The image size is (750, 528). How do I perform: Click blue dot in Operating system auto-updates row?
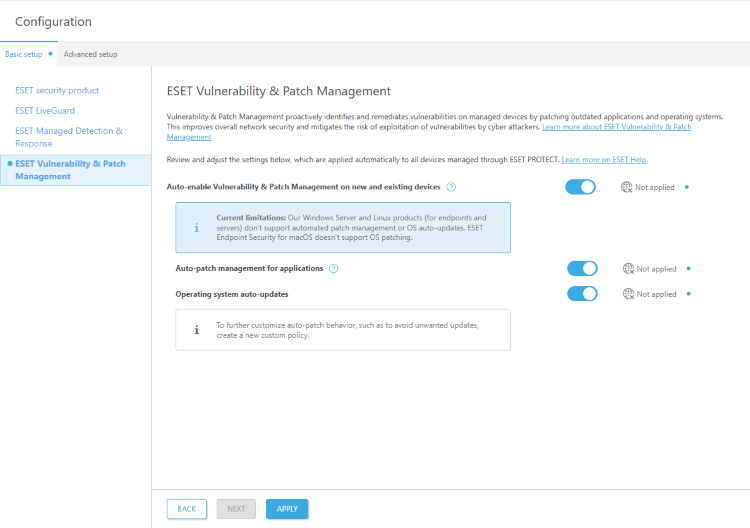tap(689, 294)
